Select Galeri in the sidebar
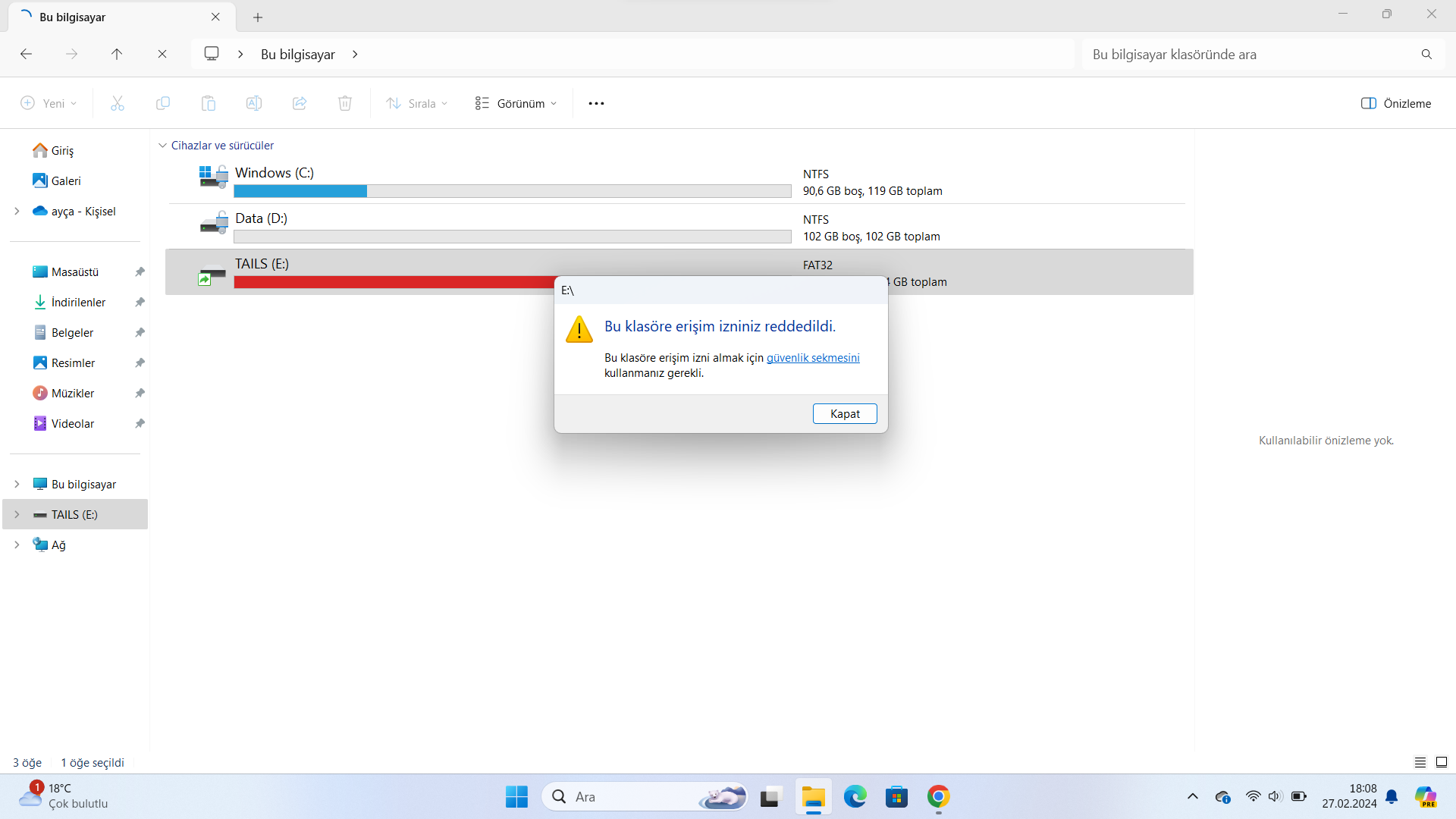1456x819 pixels. pyautogui.click(x=66, y=181)
